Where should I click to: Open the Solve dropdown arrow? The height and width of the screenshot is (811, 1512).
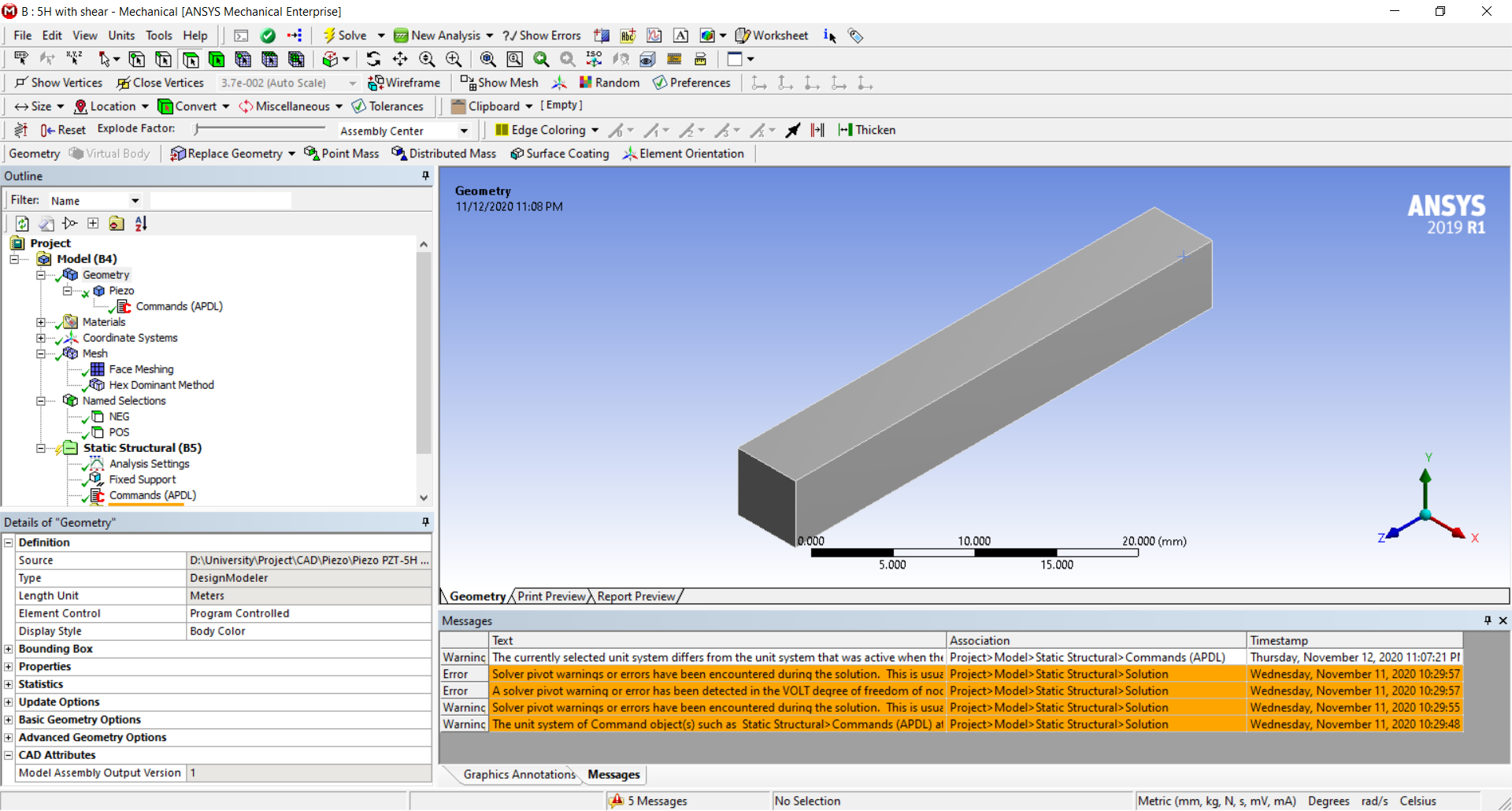tap(381, 35)
